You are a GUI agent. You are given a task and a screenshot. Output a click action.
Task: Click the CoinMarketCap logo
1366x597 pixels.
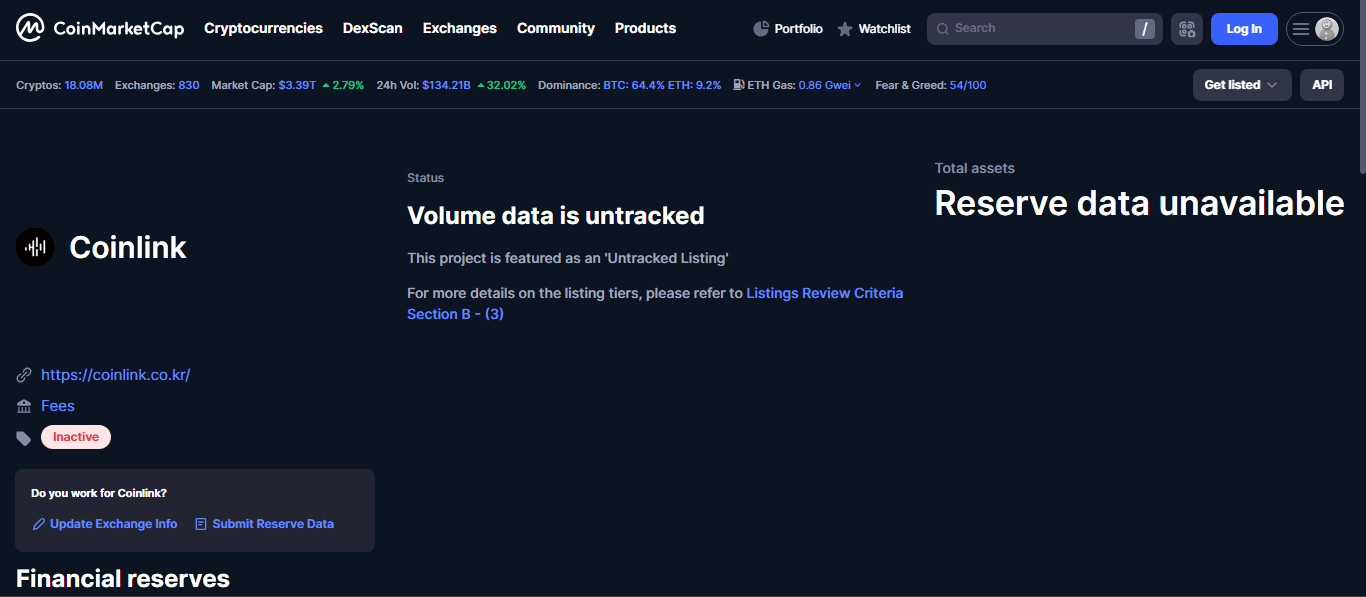[x=100, y=28]
